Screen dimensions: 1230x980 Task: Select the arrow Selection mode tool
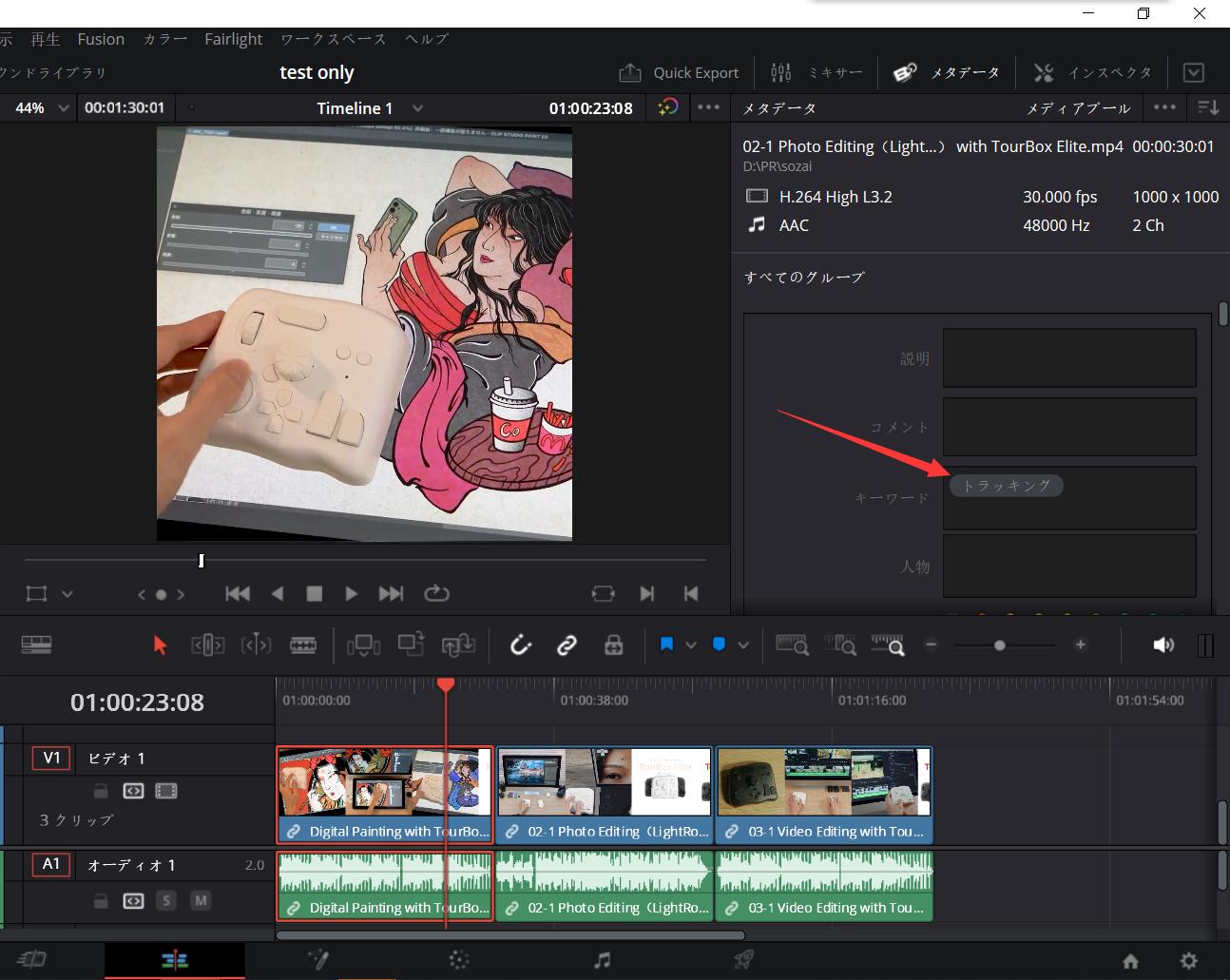[160, 645]
